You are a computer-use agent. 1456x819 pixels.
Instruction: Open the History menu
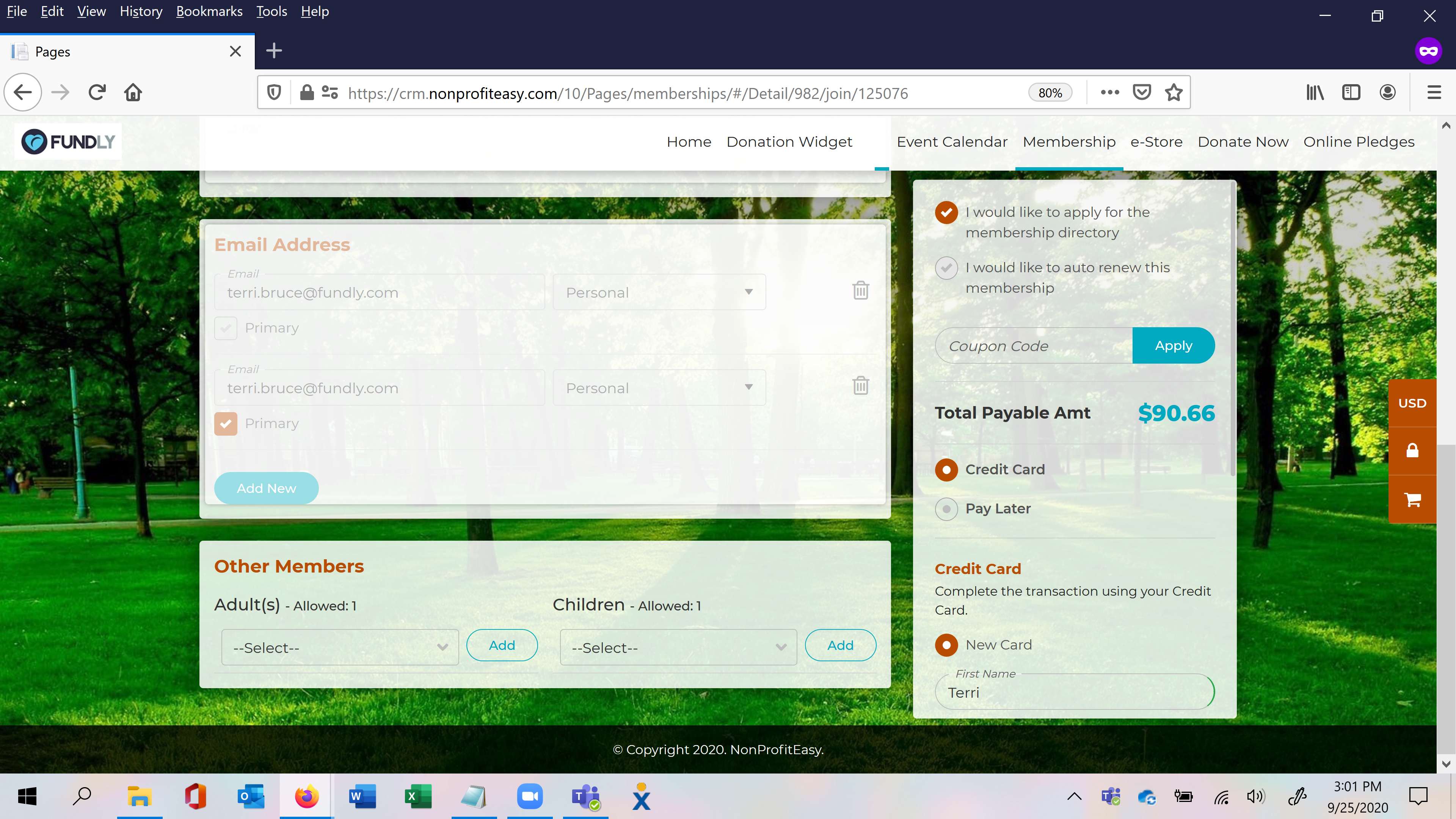141,11
